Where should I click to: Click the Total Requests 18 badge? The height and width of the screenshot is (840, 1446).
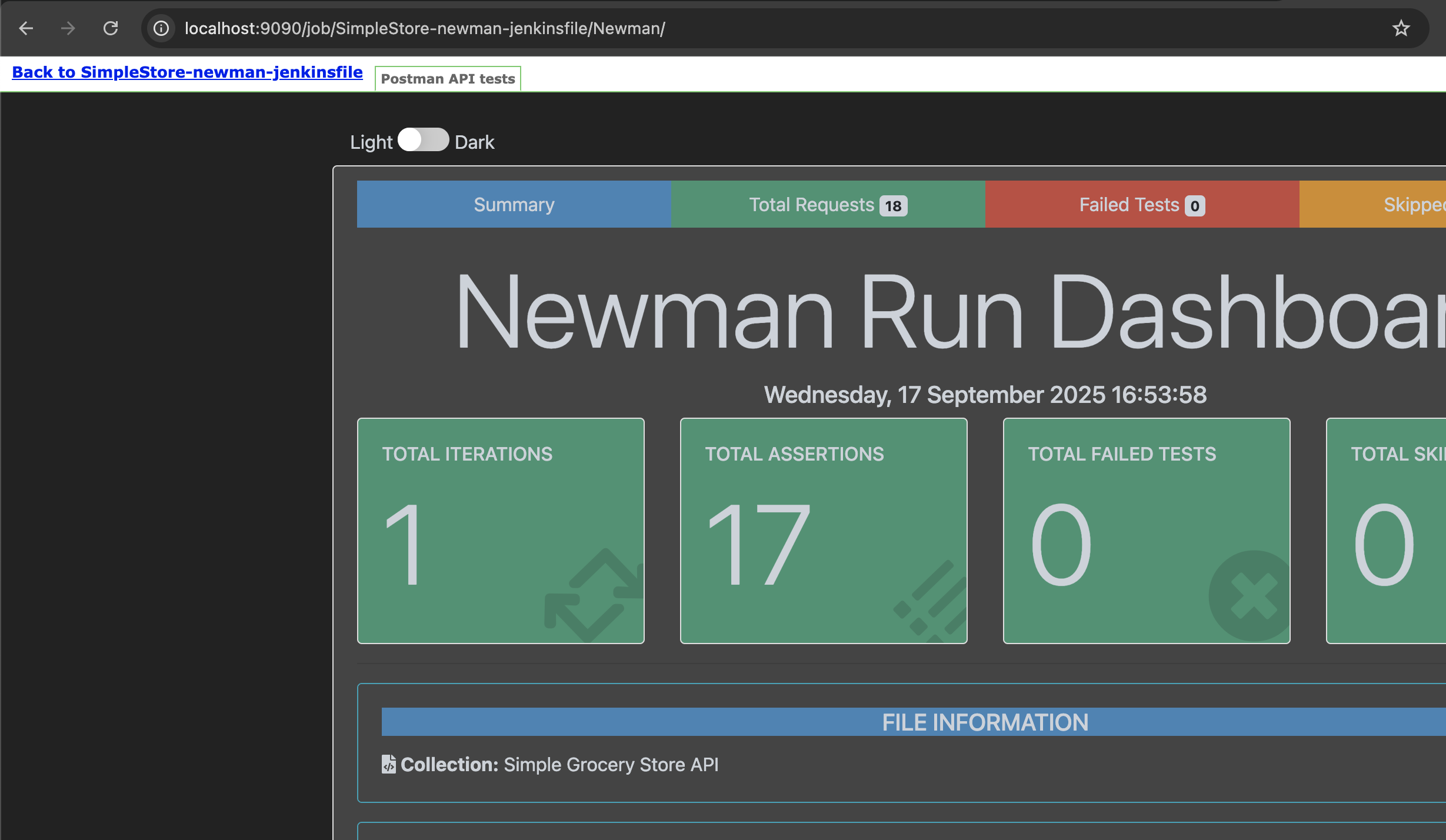(x=893, y=206)
